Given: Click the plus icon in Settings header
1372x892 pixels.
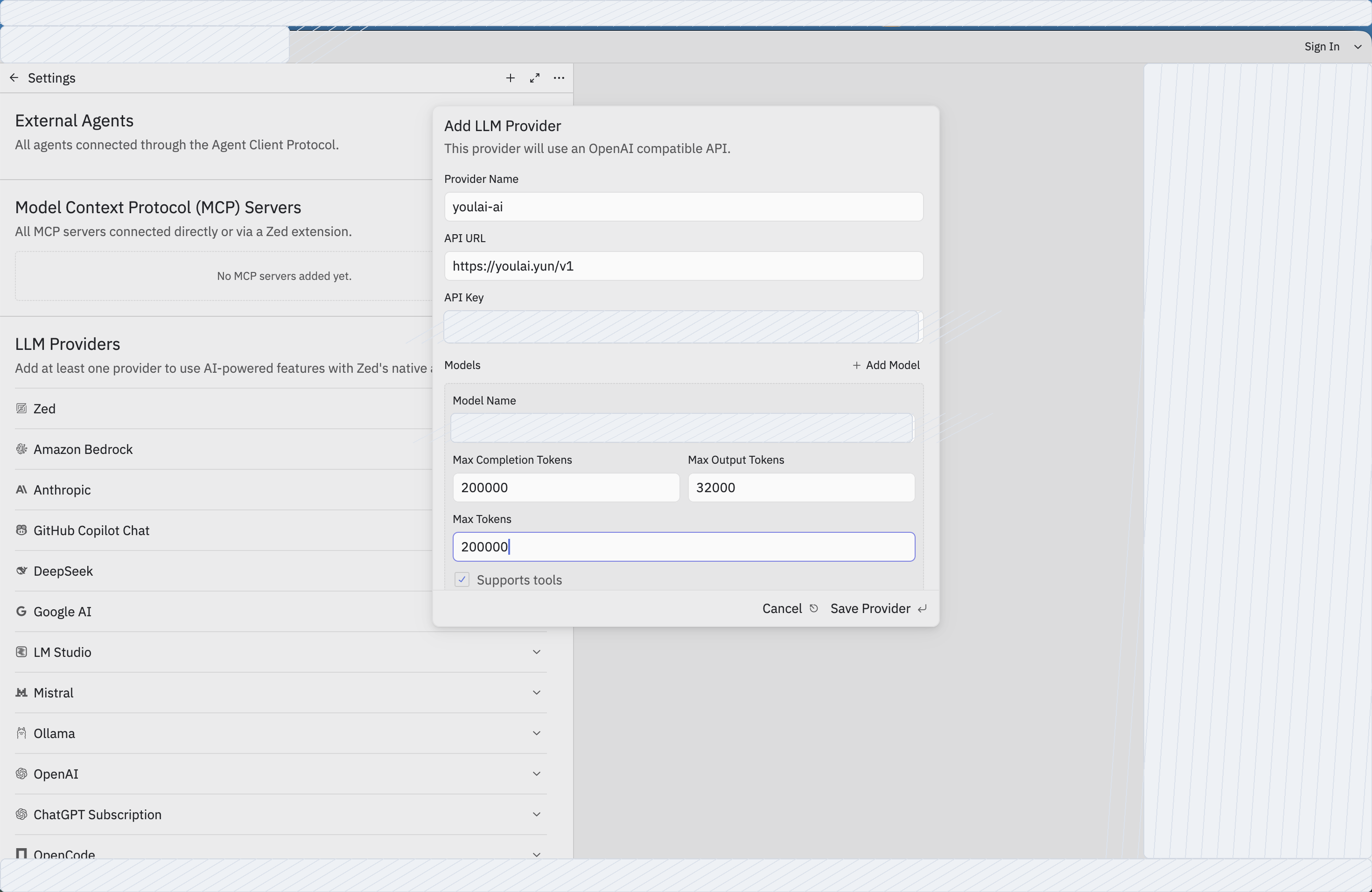Looking at the screenshot, I should 510,78.
